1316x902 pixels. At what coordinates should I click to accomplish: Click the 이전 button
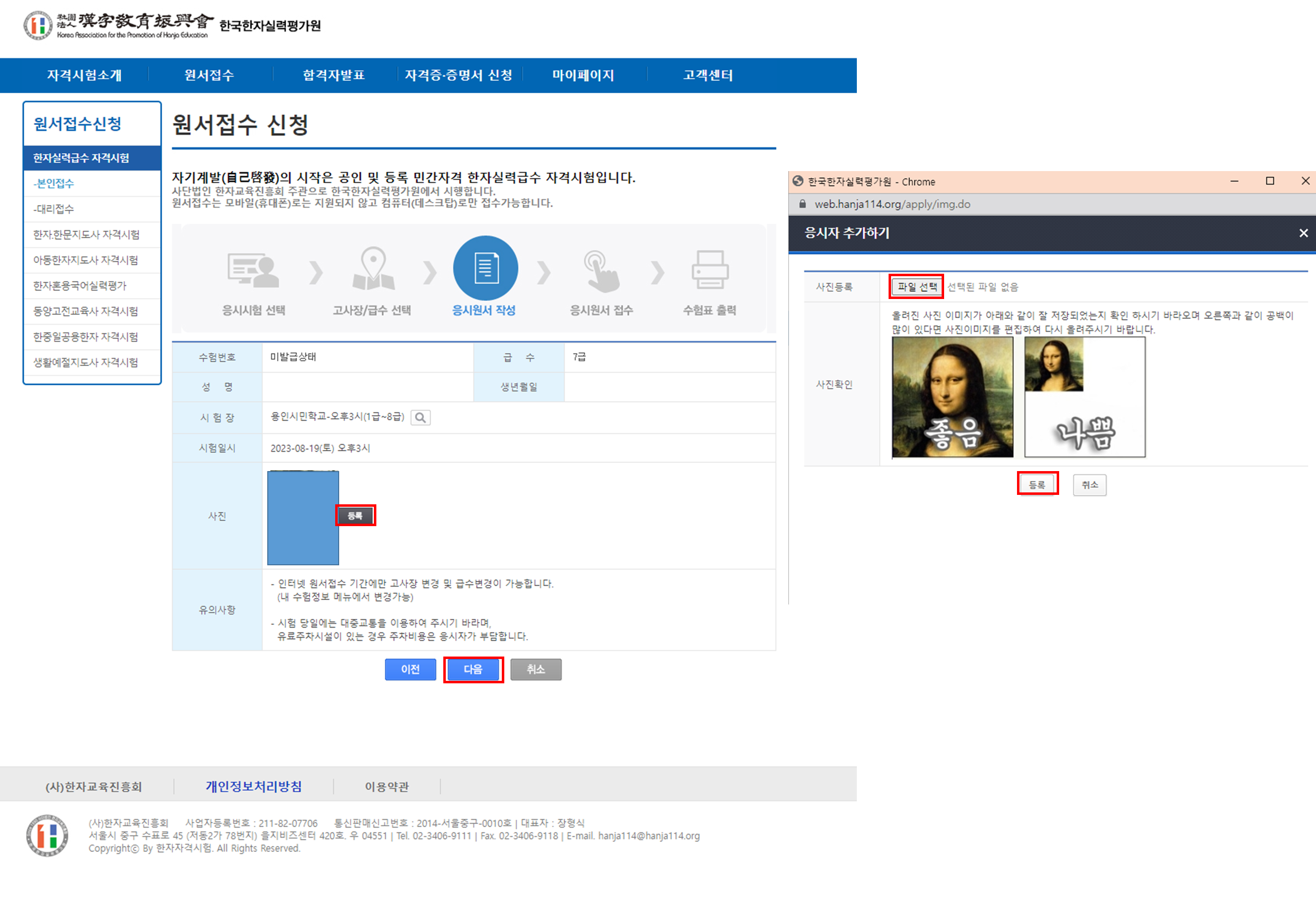(410, 669)
